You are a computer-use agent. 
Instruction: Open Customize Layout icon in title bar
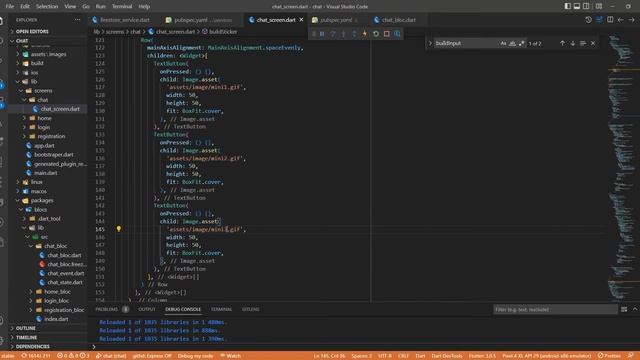point(599,6)
